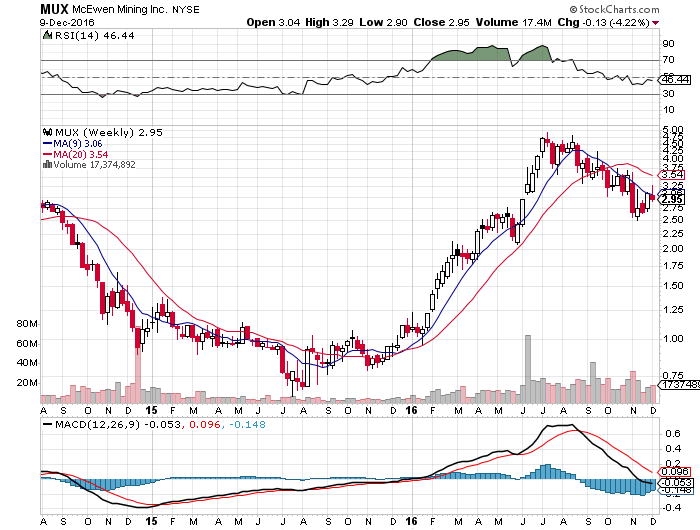This screenshot has width=700, height=530.
Task: Click the Volume 17.4M header value
Action: (514, 22)
